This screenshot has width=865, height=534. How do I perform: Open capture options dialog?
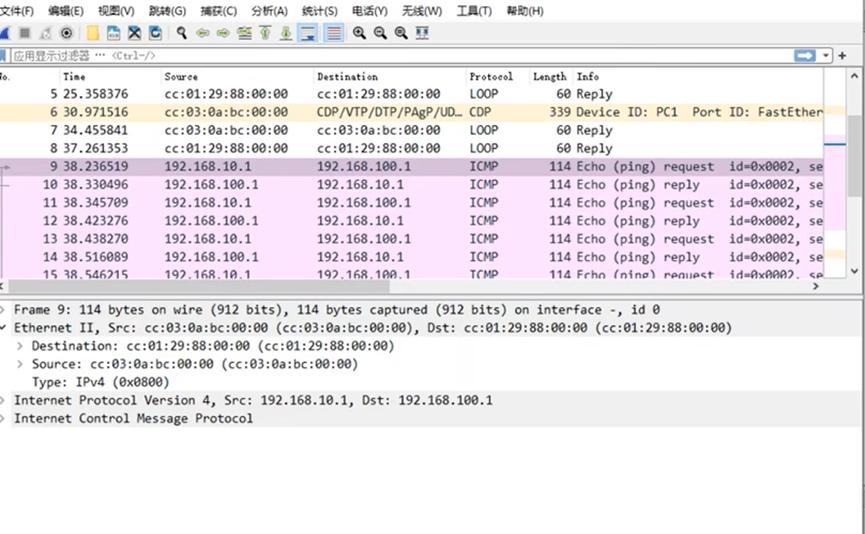pyautogui.click(x=67, y=33)
